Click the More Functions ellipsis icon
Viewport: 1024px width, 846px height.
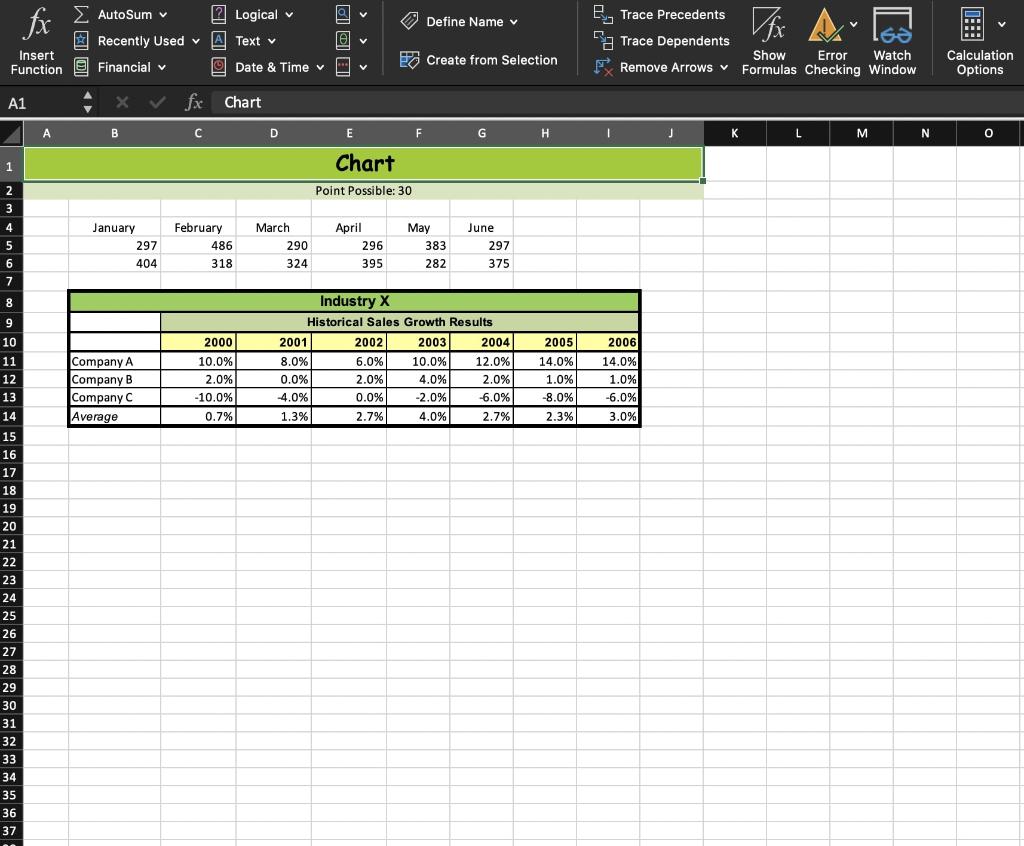click(343, 67)
